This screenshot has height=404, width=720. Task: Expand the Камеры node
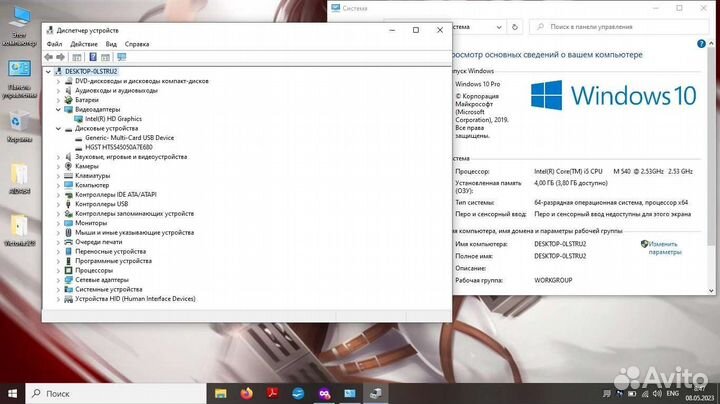pyautogui.click(x=58, y=166)
